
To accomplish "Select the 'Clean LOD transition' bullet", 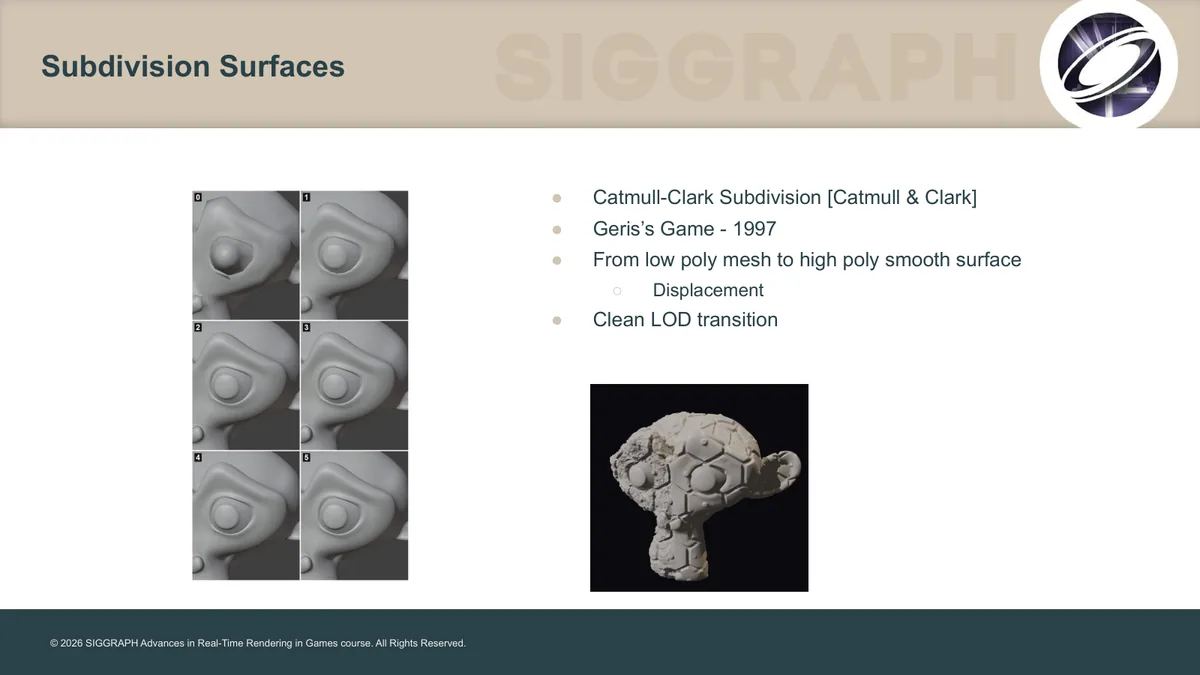I will (685, 320).
